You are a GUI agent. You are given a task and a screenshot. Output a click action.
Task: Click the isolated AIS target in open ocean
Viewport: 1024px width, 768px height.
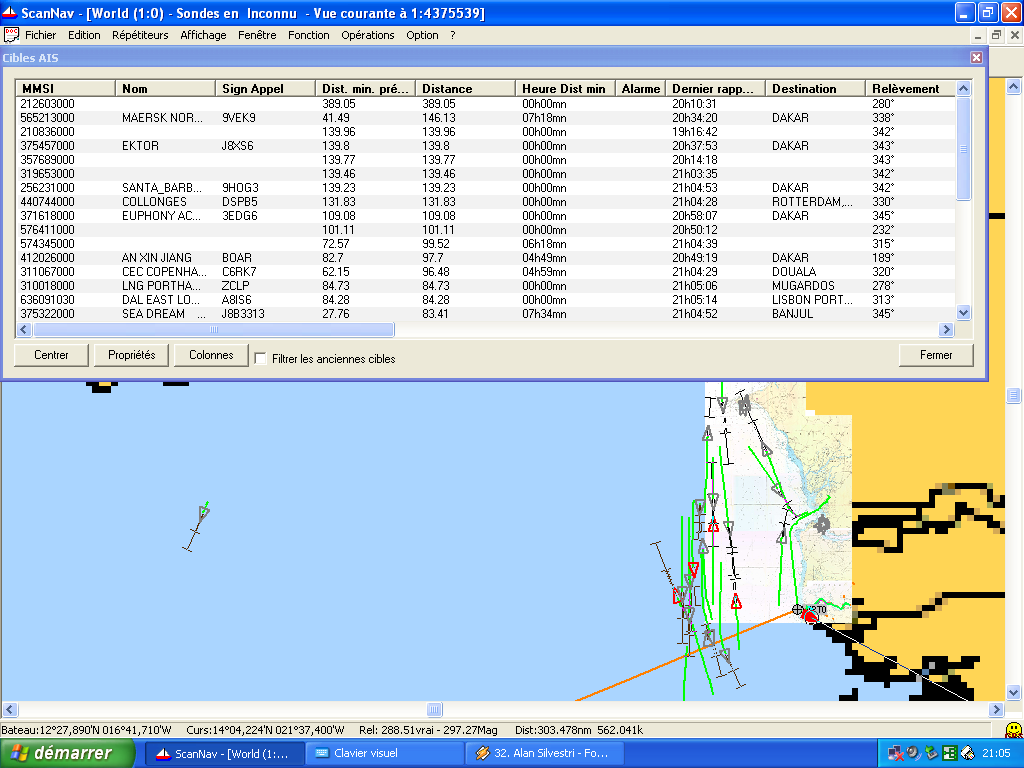(x=203, y=513)
